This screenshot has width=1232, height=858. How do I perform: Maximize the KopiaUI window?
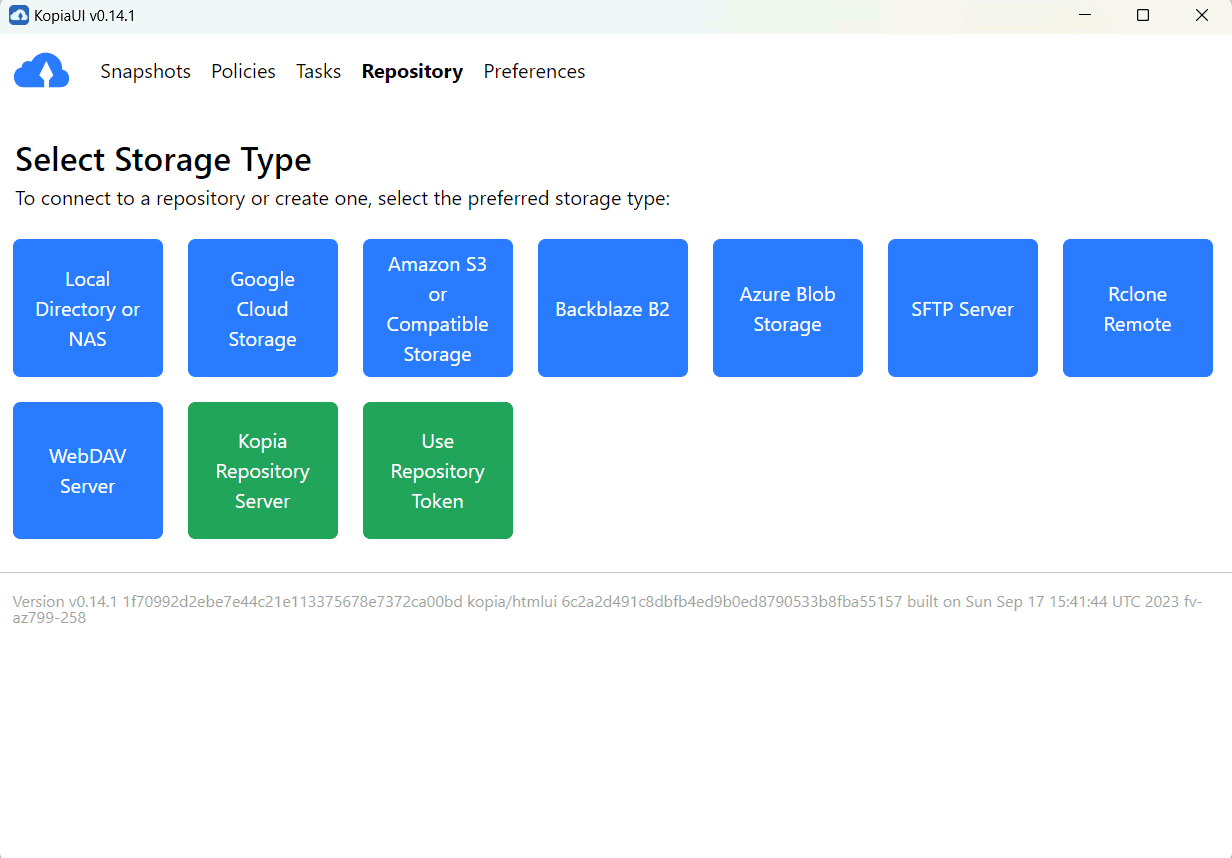(1143, 16)
